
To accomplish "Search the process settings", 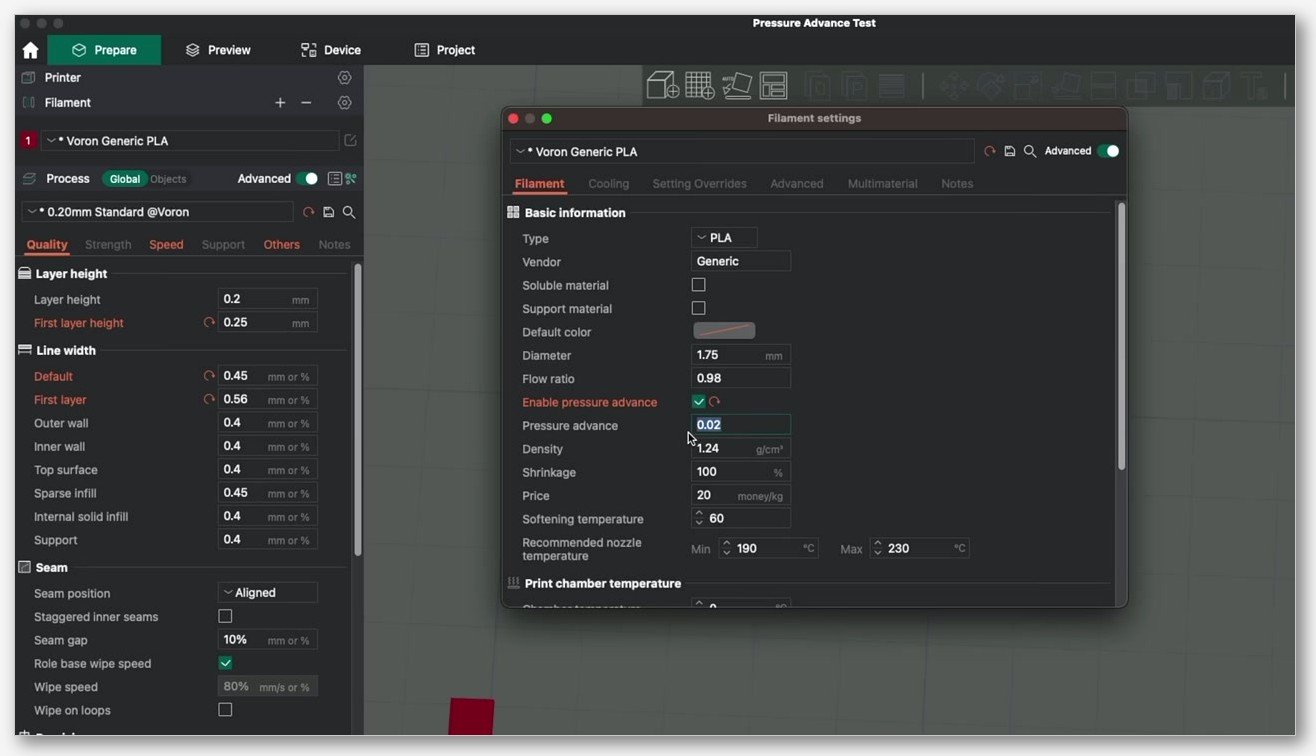I will click(349, 212).
